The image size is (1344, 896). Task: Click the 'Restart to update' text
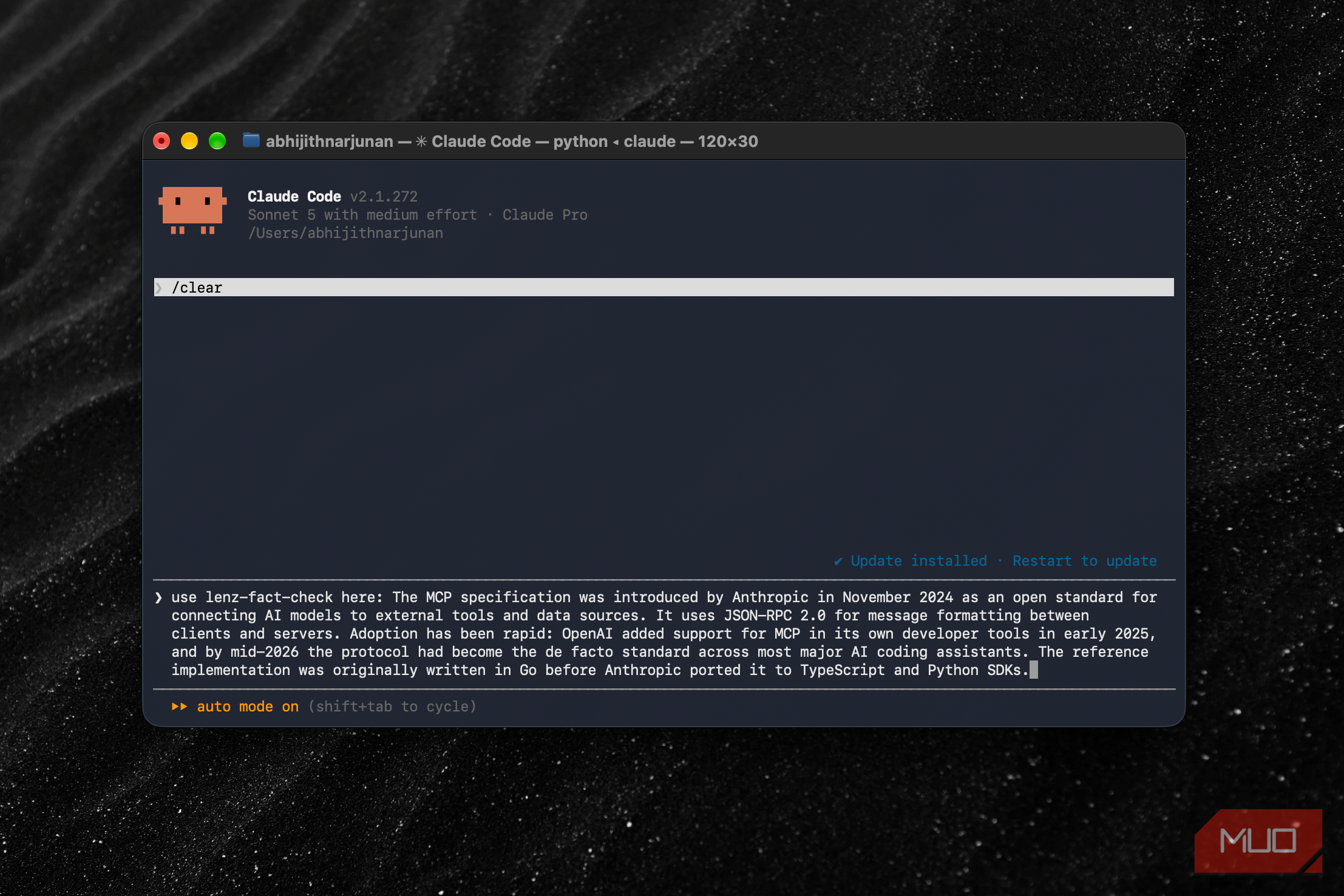tap(1085, 561)
